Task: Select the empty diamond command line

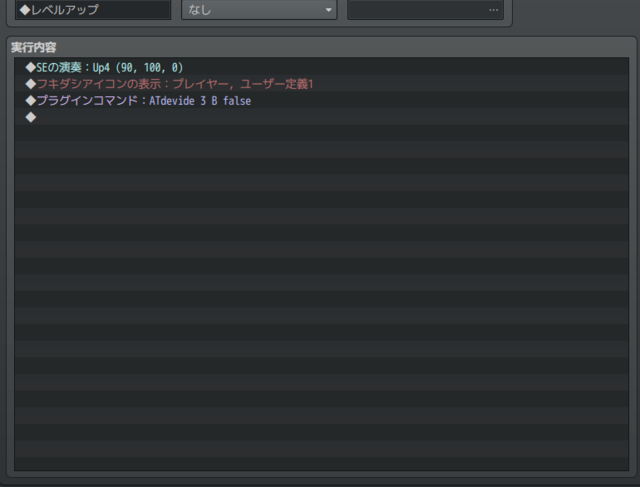Action: pos(321,118)
